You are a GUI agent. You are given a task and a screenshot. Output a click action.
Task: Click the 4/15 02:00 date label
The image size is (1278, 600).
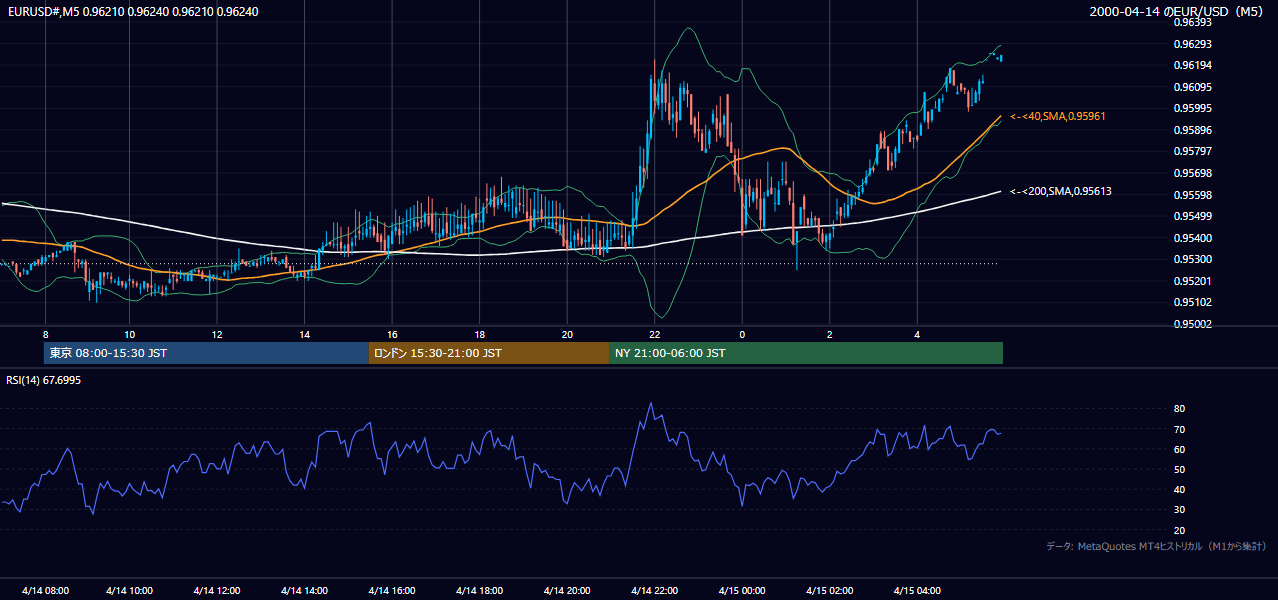pos(830,591)
